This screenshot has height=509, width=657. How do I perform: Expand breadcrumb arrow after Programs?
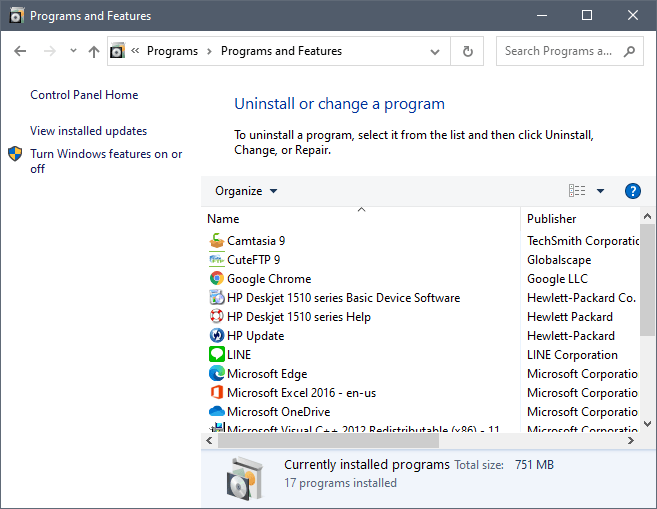tap(210, 51)
